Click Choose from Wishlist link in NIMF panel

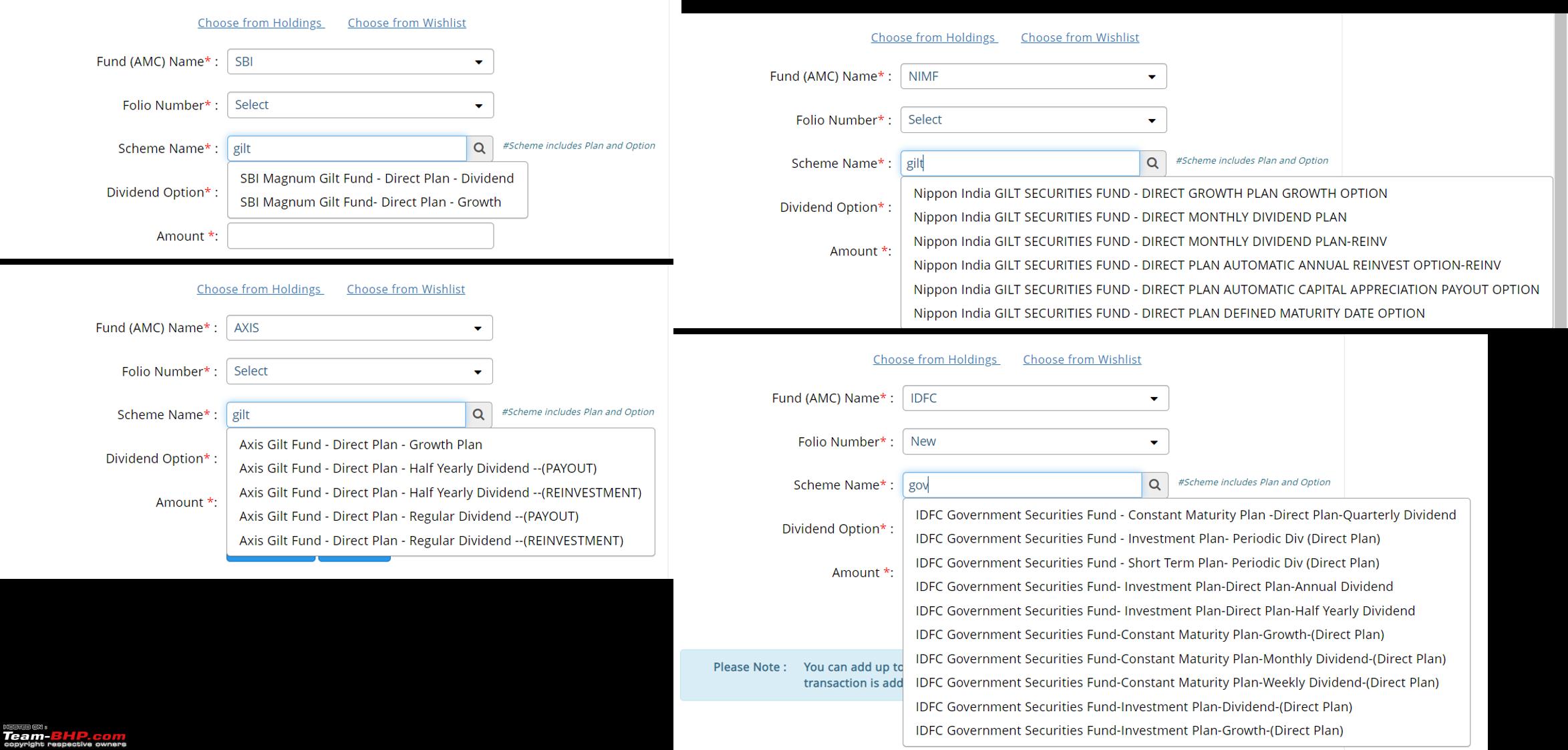[x=1080, y=37]
